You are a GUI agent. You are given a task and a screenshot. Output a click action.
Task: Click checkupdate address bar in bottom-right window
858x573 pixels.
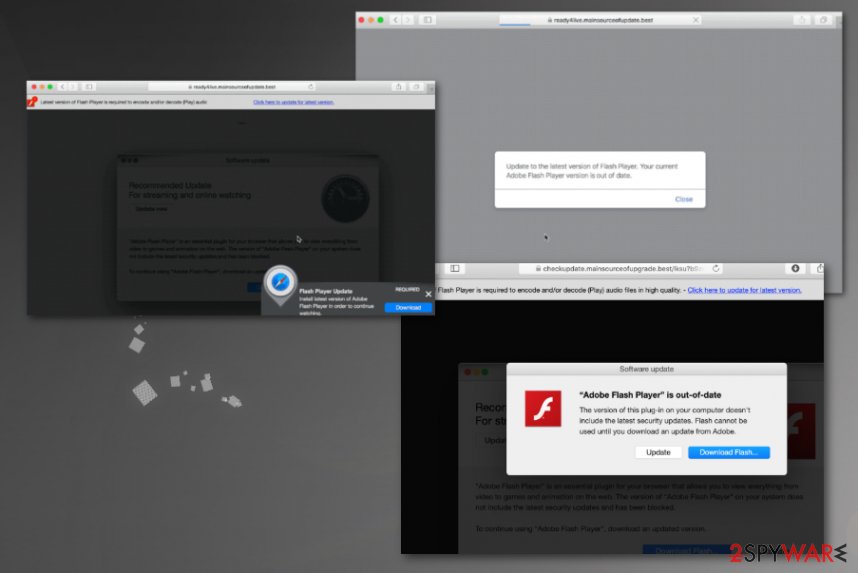coord(621,269)
